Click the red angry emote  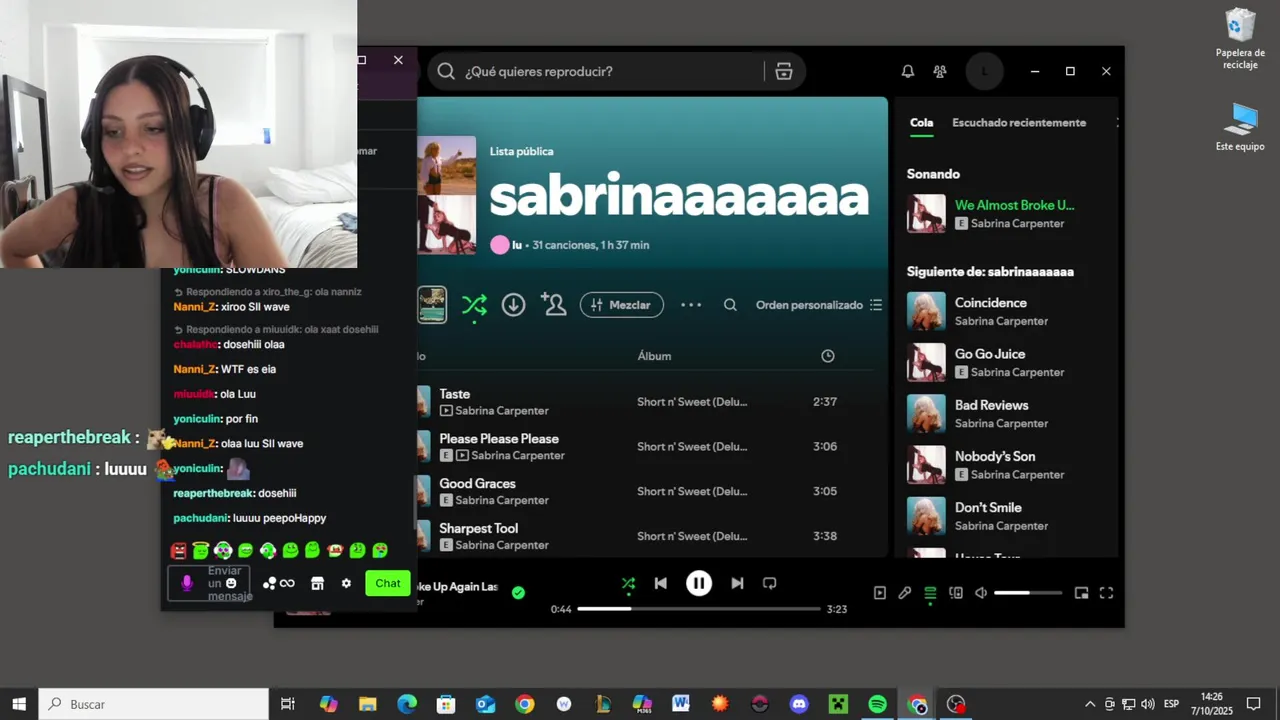(178, 550)
